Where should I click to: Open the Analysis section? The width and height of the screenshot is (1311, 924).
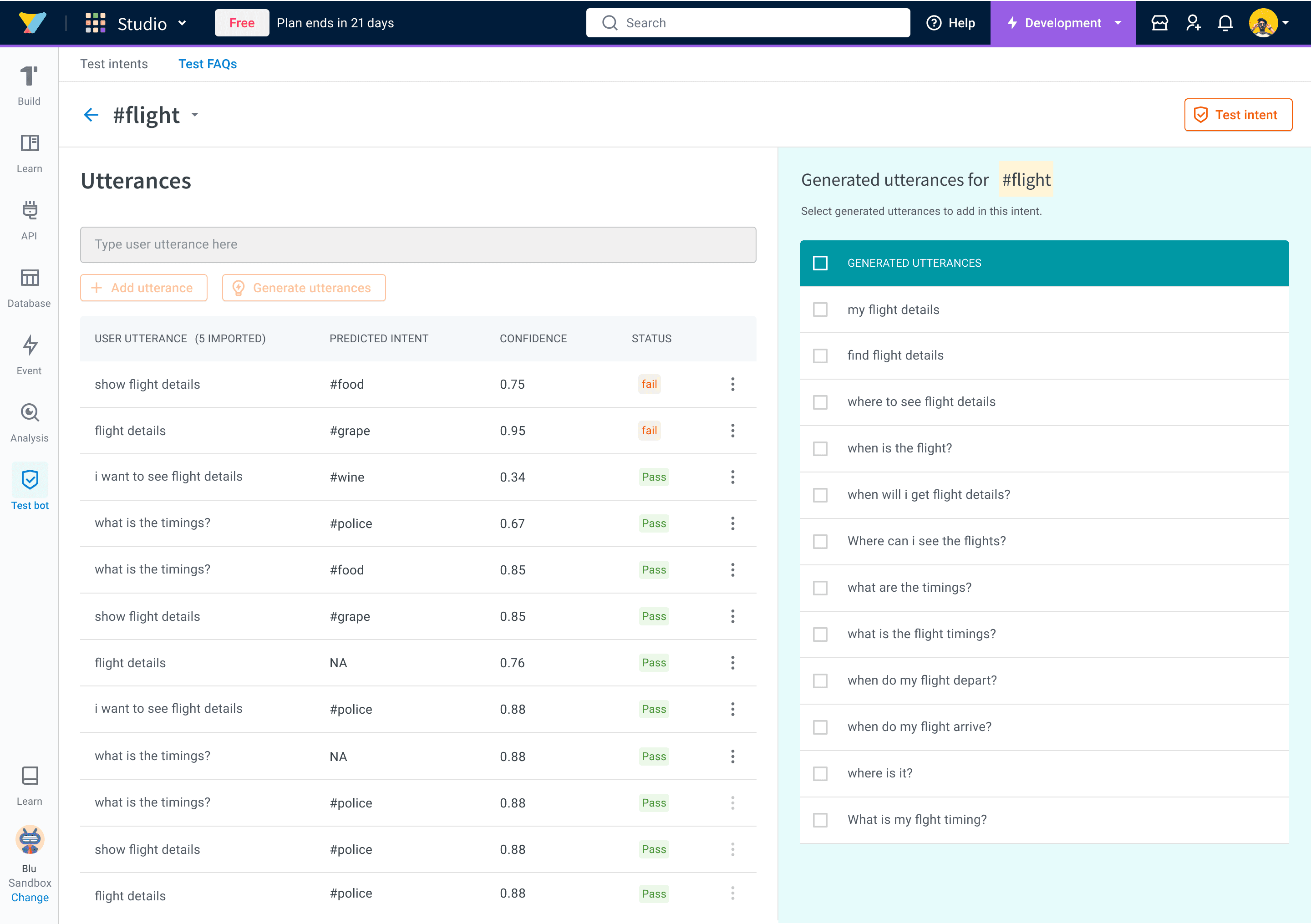(29, 422)
